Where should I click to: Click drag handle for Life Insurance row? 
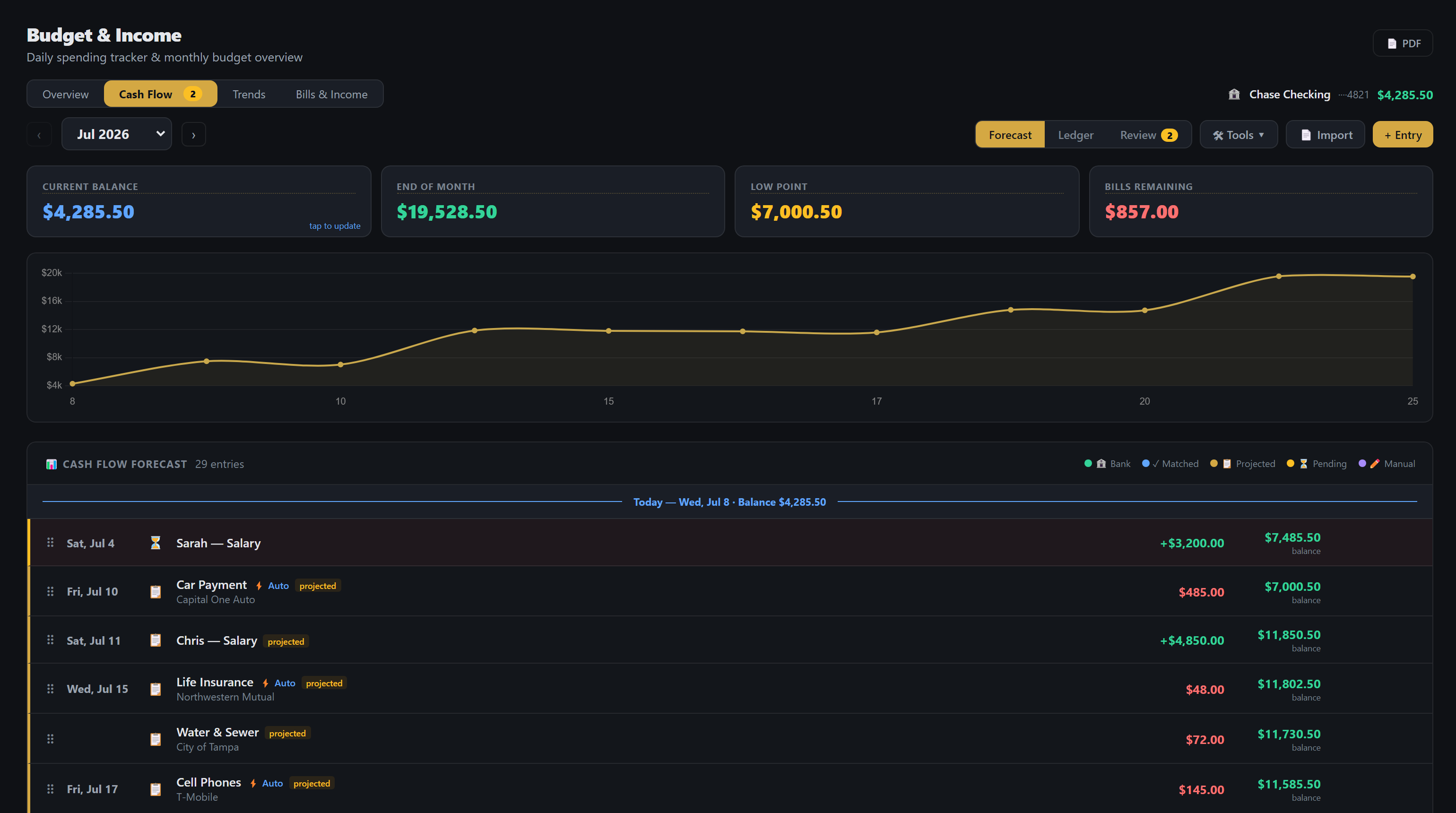coord(50,689)
